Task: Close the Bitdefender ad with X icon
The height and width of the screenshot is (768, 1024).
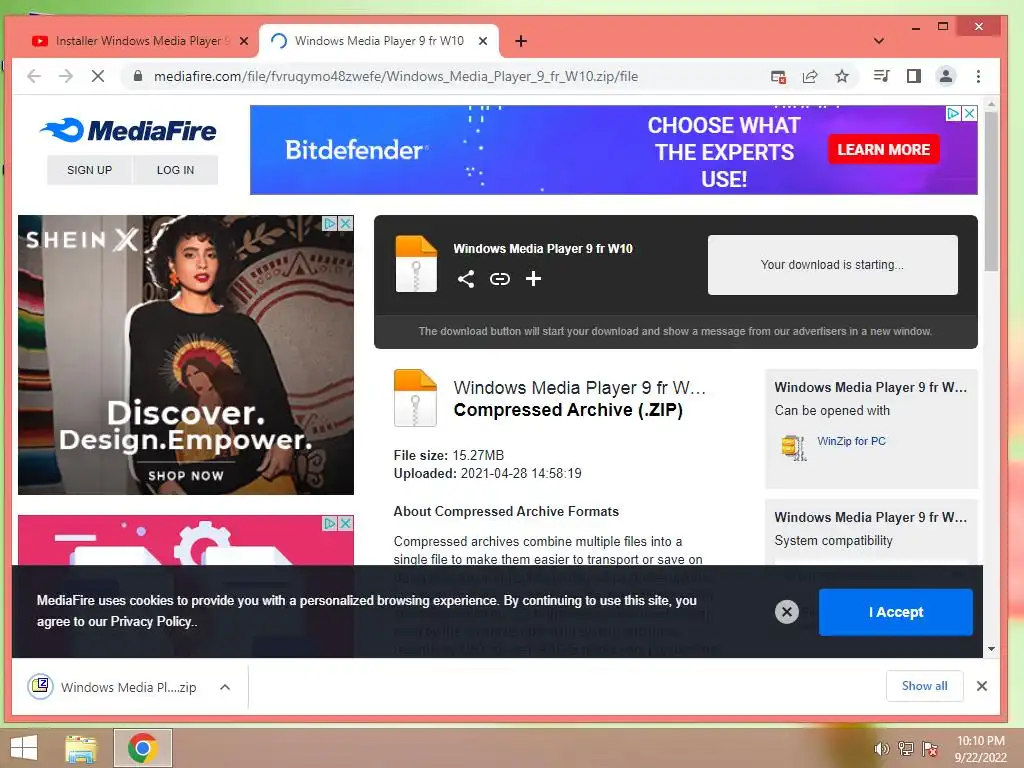Action: click(970, 113)
